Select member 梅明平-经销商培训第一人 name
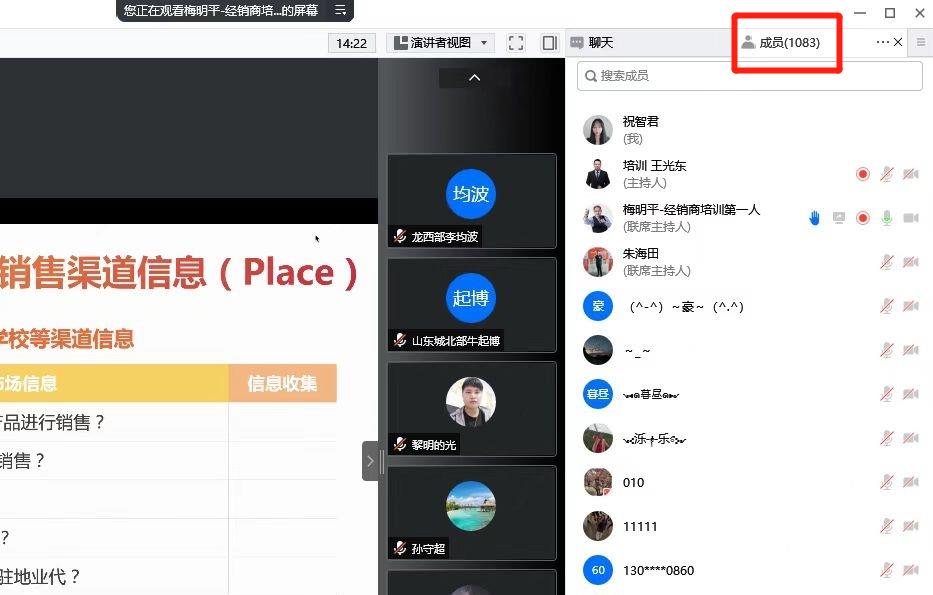933x595 pixels. point(691,210)
